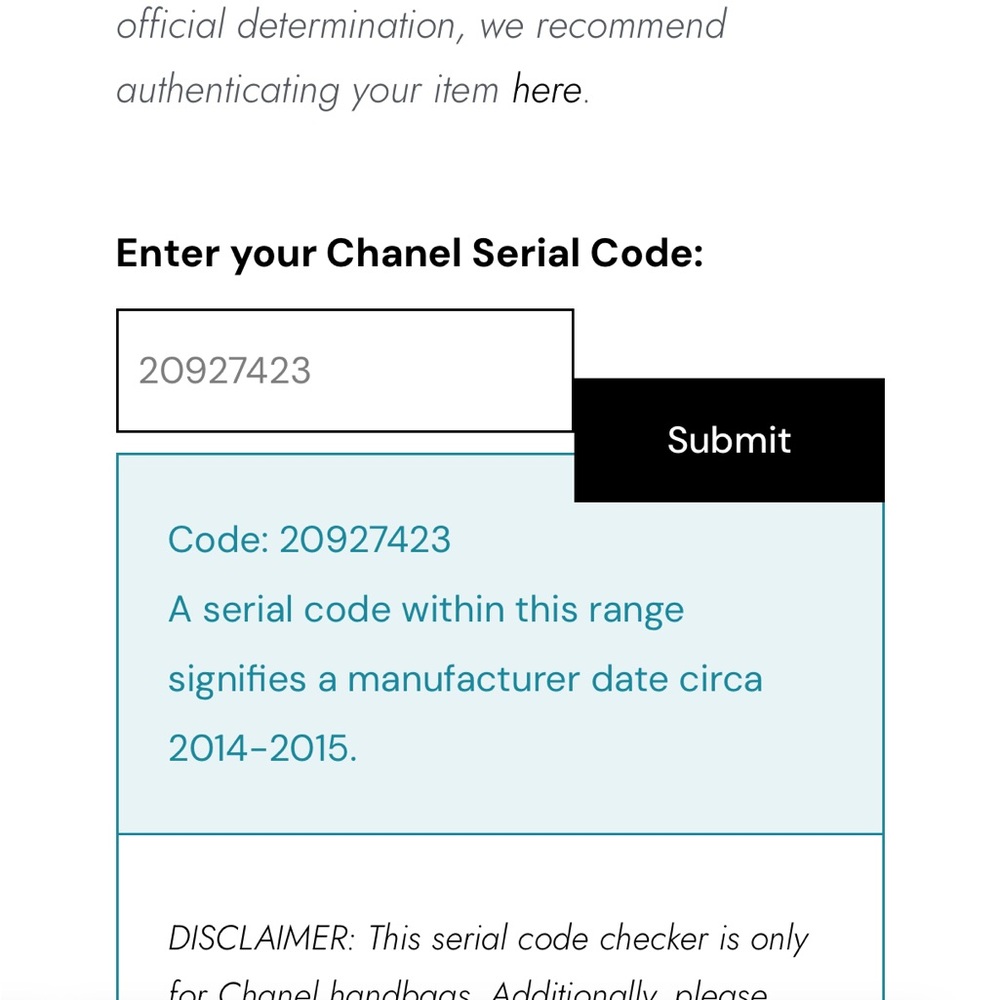This screenshot has width=1000, height=1000.
Task: Click the "2014-2015." date text
Action: point(262,748)
